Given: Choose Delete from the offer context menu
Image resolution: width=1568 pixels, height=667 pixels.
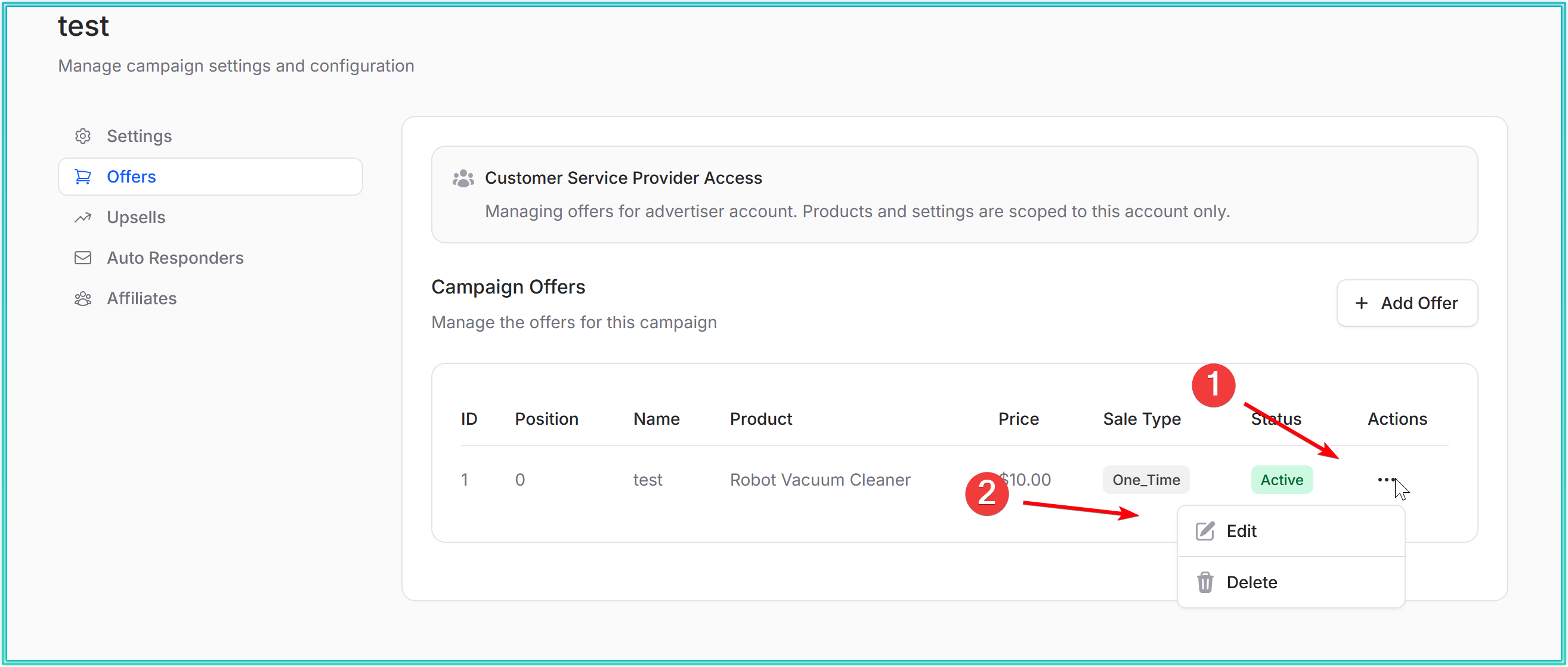Looking at the screenshot, I should [1251, 582].
